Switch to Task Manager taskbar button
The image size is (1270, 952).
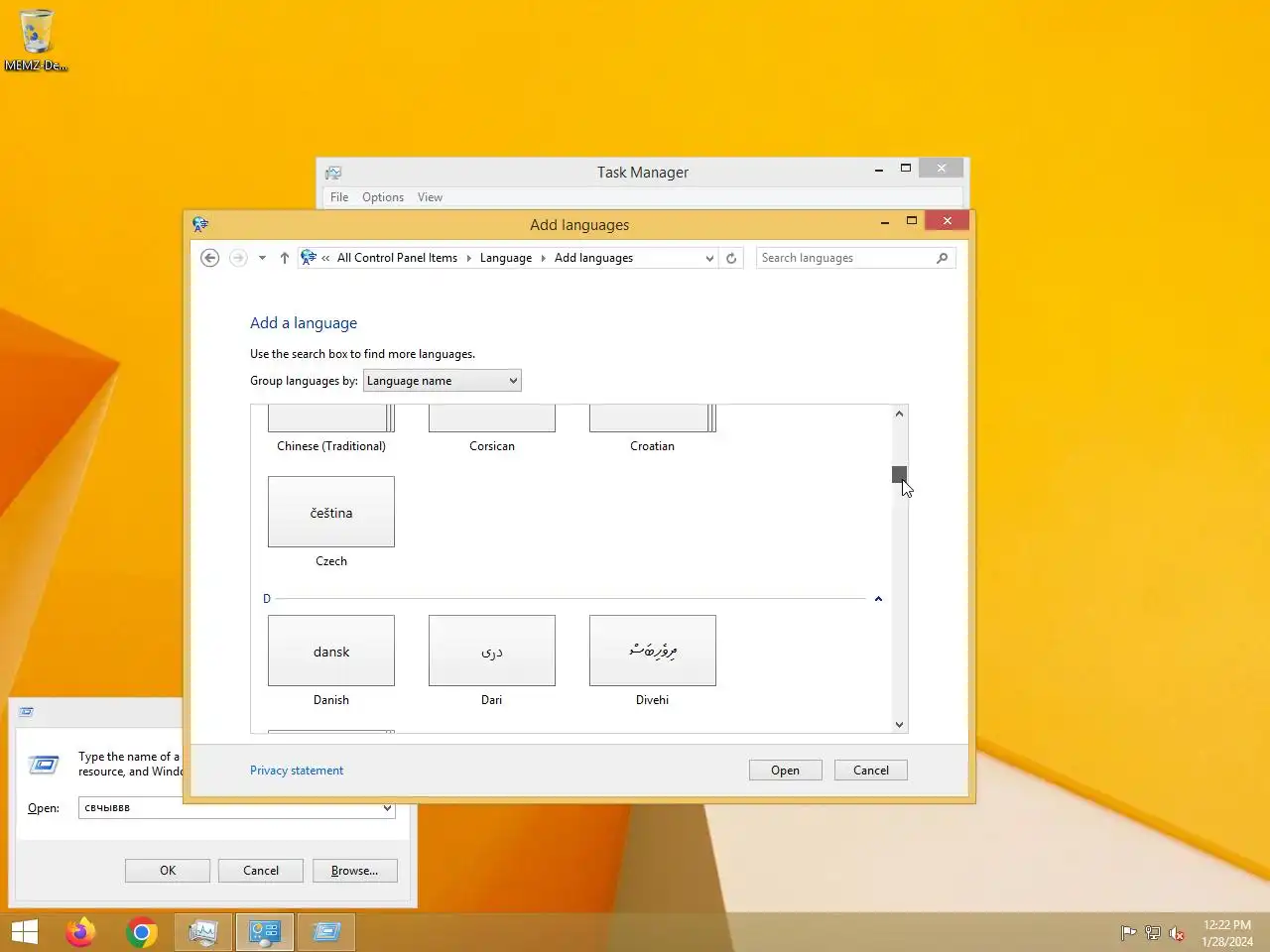(x=203, y=932)
